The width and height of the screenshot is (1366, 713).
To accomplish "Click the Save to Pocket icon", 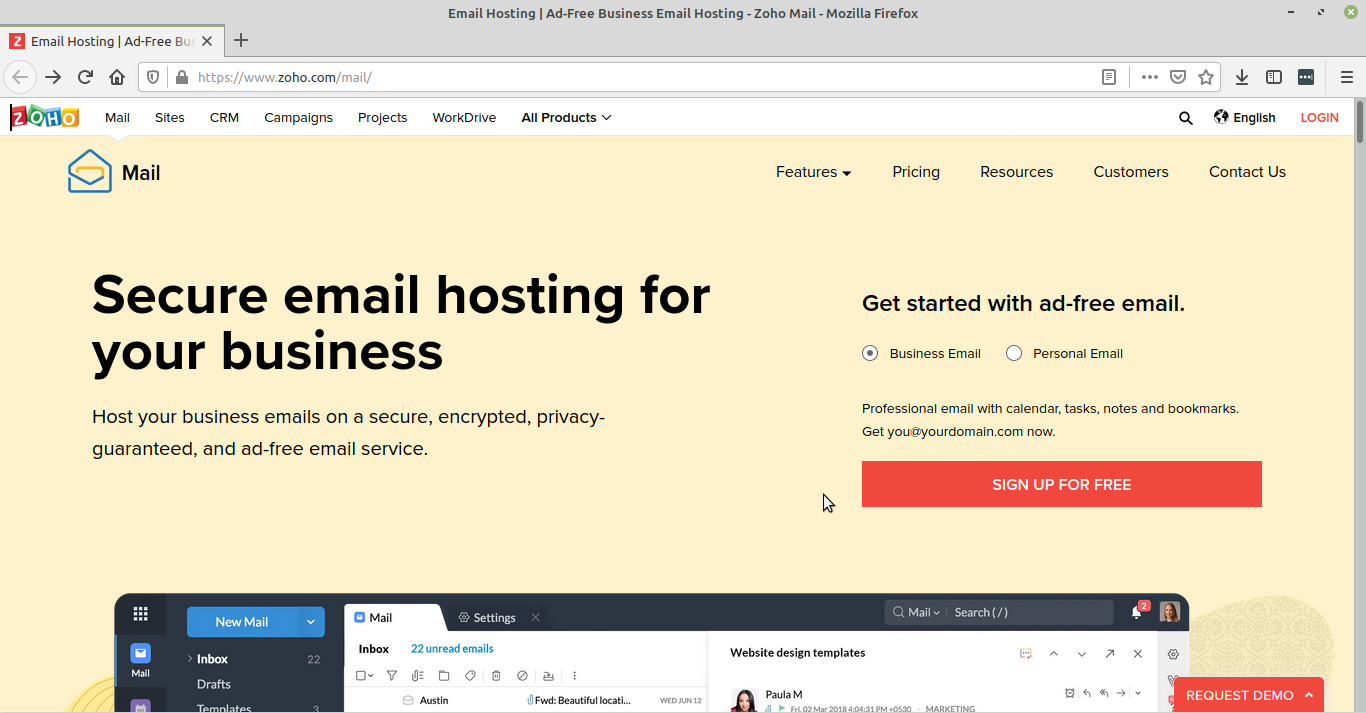I will 1178,77.
